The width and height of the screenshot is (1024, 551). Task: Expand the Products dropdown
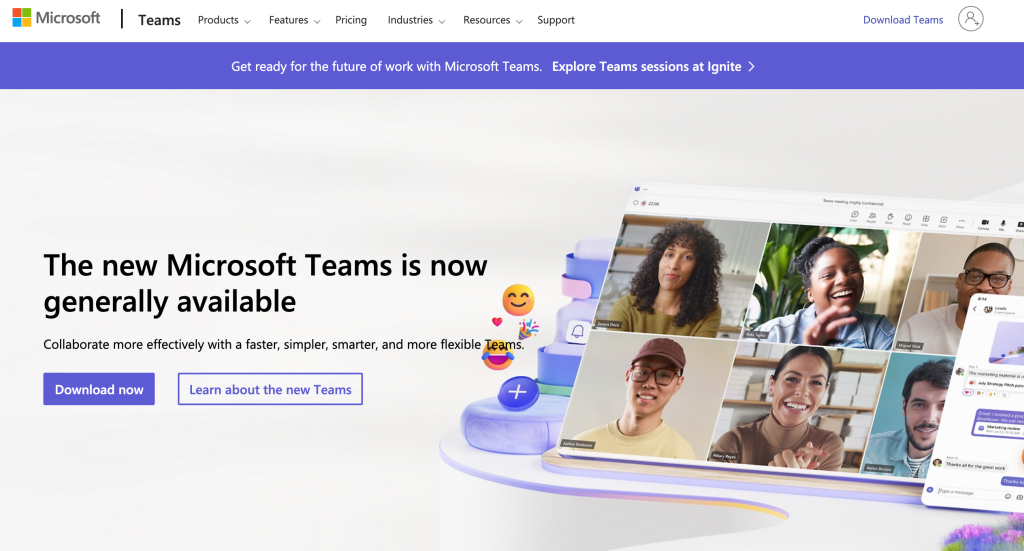point(224,20)
